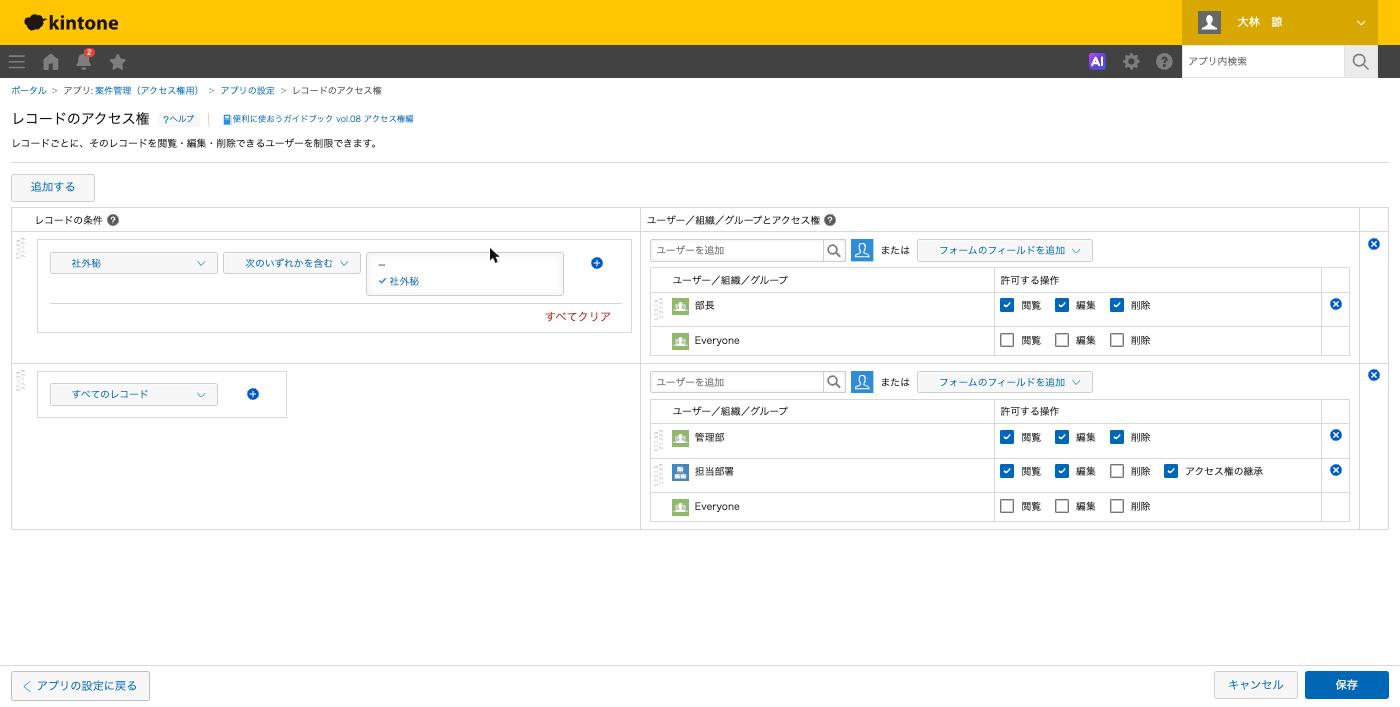Open the ポータル breadcrumb link
Screen dimensions: 1400x707
[x=29, y=90]
